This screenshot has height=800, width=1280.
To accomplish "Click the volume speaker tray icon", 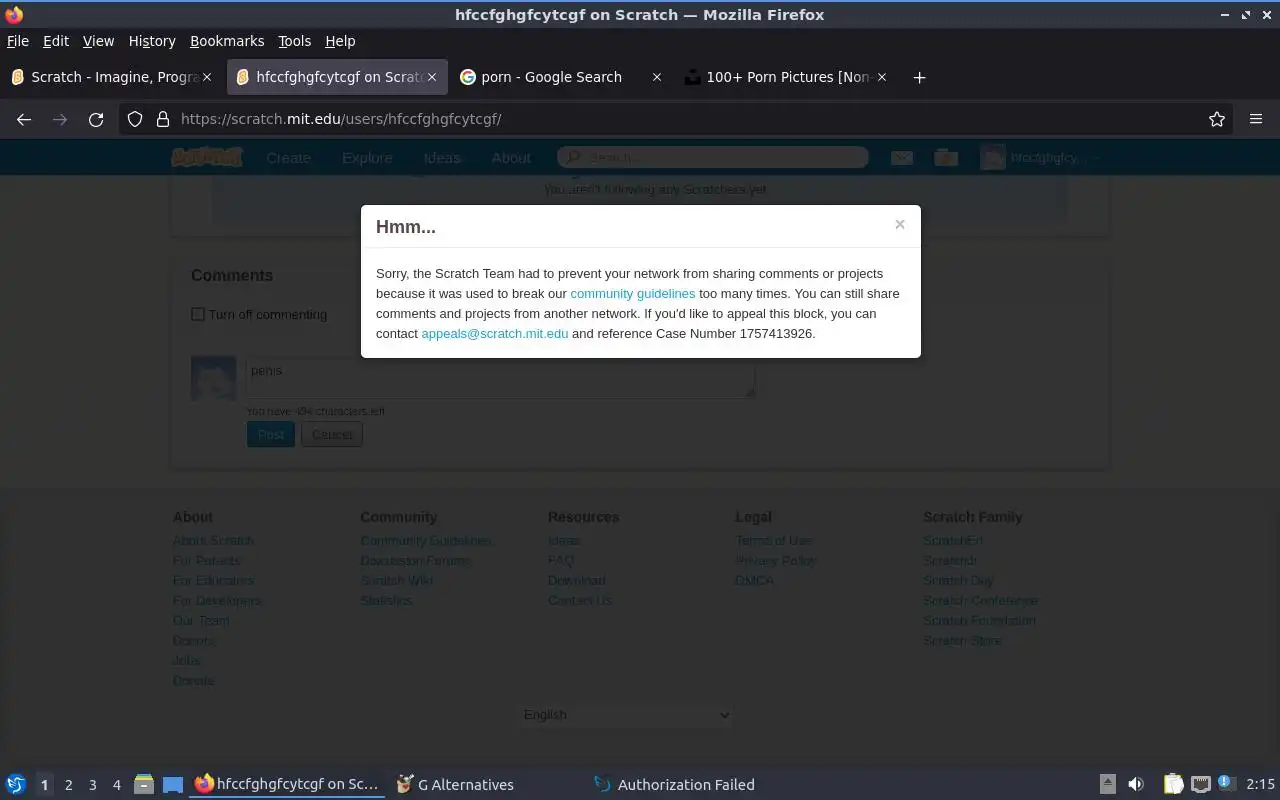I will tap(1136, 785).
